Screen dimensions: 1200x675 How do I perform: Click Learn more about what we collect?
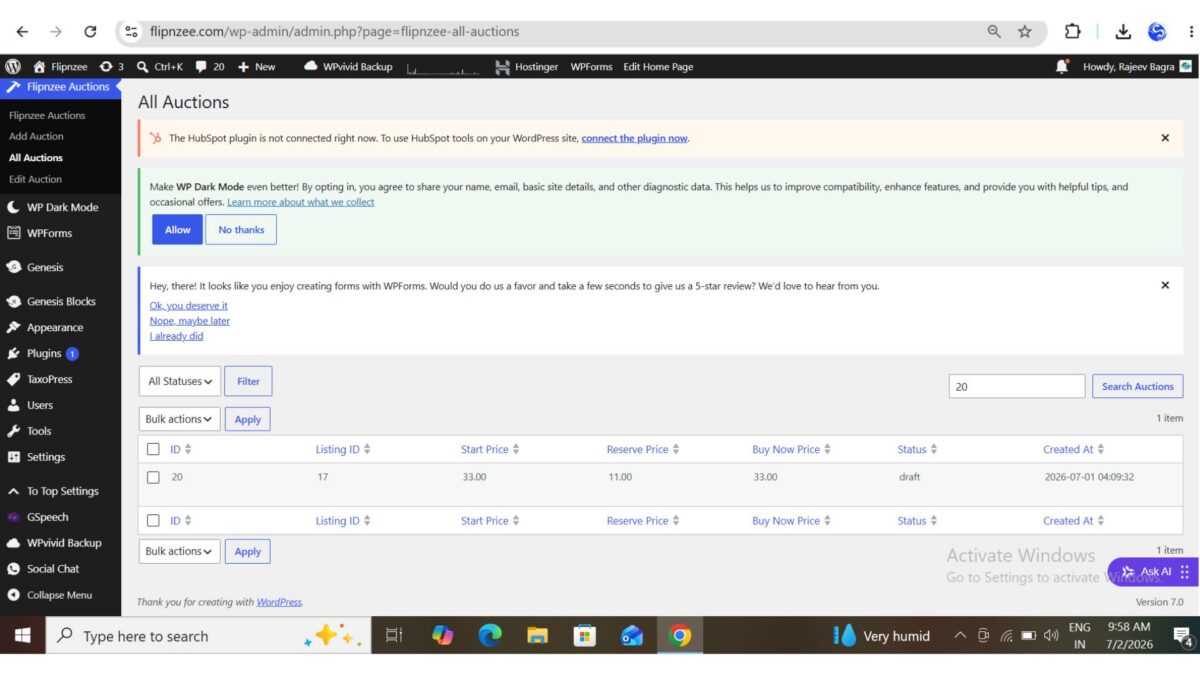(300, 202)
